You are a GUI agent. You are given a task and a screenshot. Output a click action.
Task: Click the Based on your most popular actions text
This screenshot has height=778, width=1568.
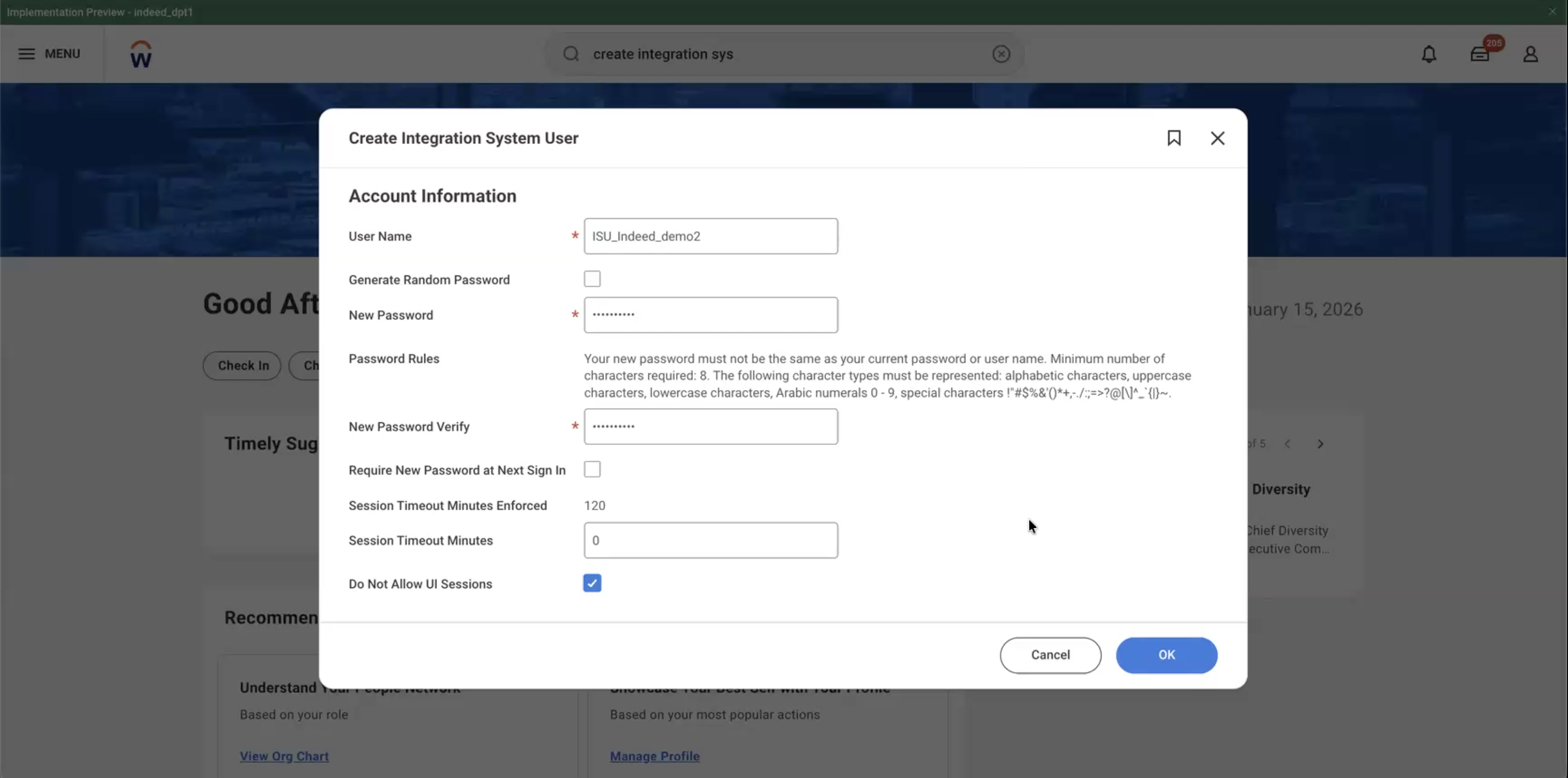pyautogui.click(x=715, y=715)
